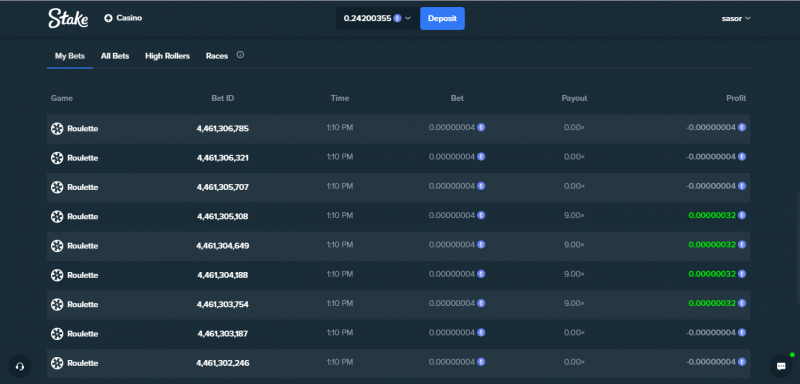Switch to the All Bets tab
The height and width of the screenshot is (384, 800).
tap(115, 56)
